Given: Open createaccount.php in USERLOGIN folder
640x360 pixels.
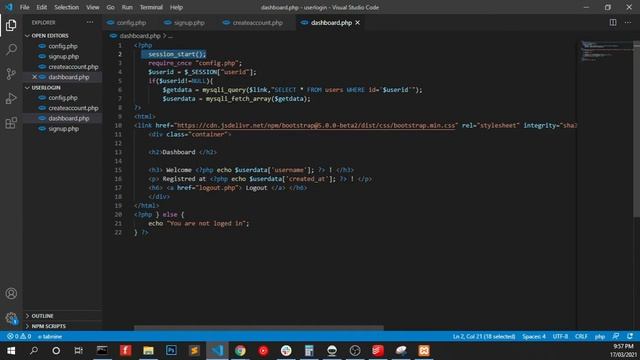Looking at the screenshot, I should click(73, 108).
